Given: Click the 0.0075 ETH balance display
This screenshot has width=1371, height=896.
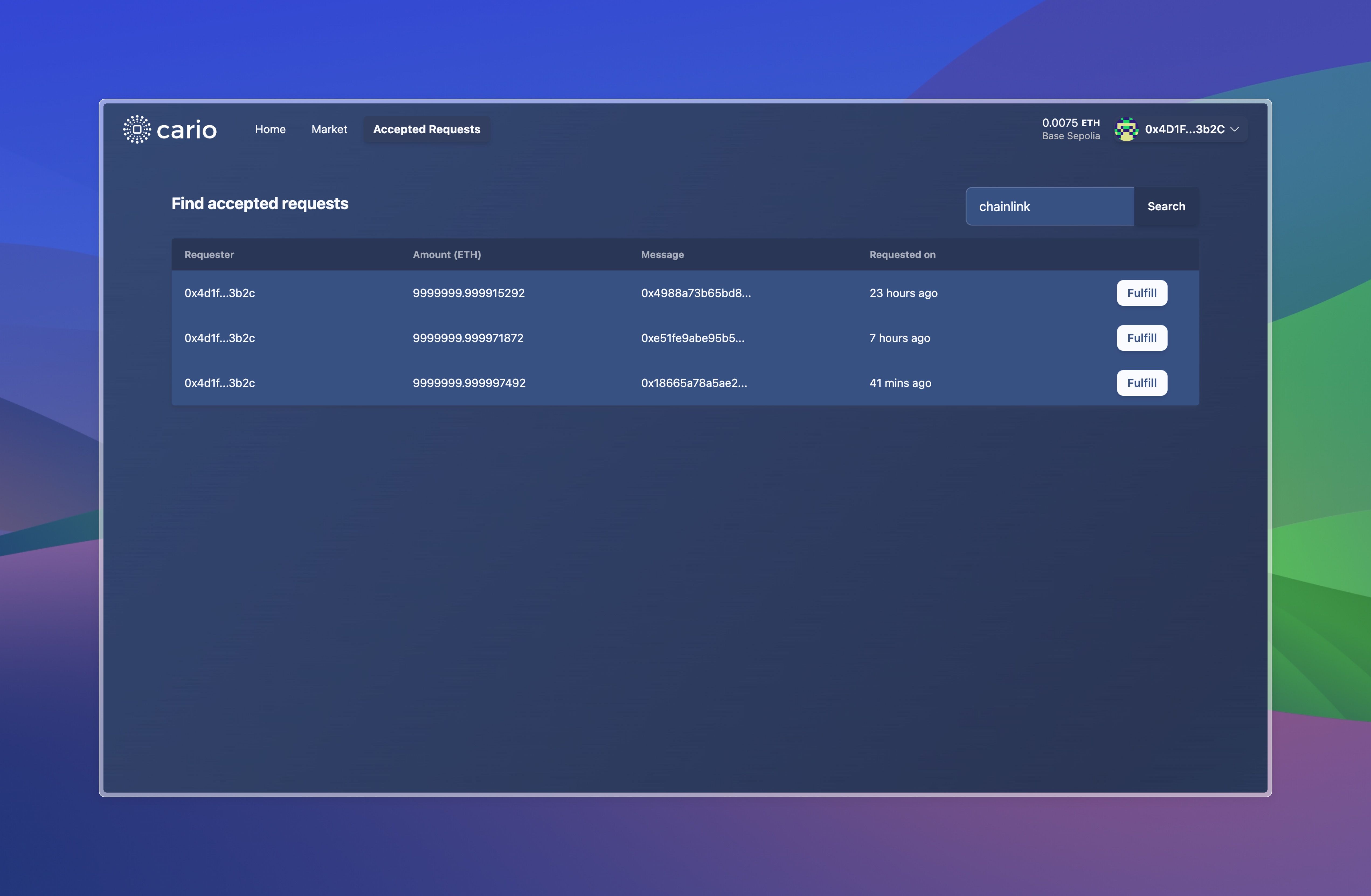Looking at the screenshot, I should tap(1071, 123).
